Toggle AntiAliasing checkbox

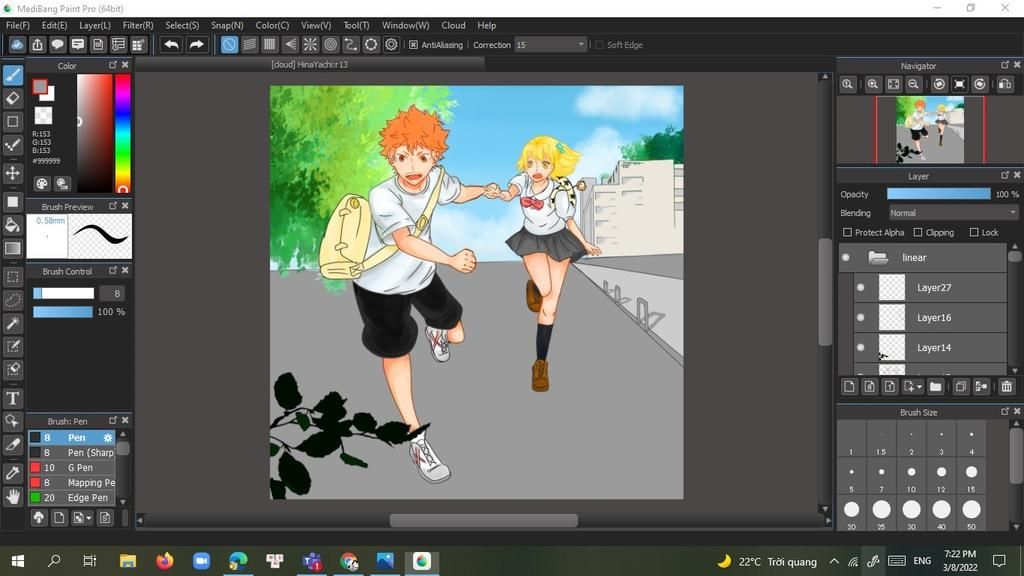pos(413,45)
